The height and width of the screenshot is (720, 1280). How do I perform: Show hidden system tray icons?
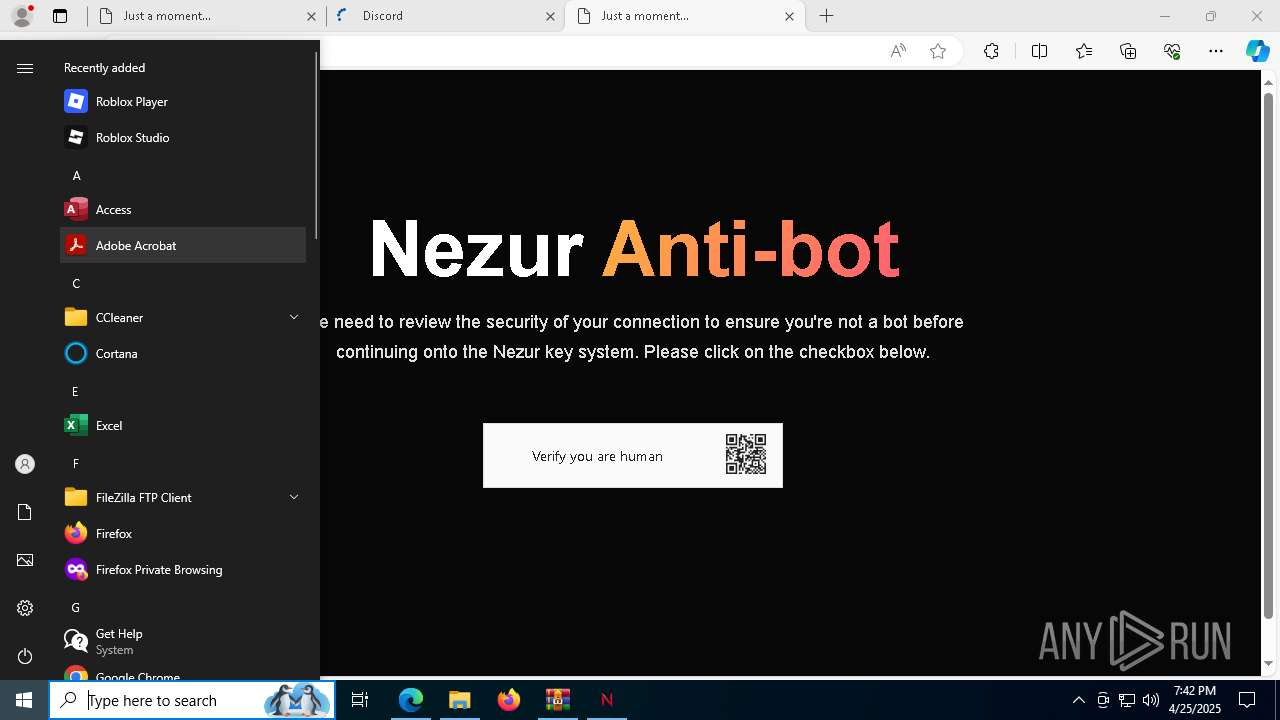click(1078, 700)
